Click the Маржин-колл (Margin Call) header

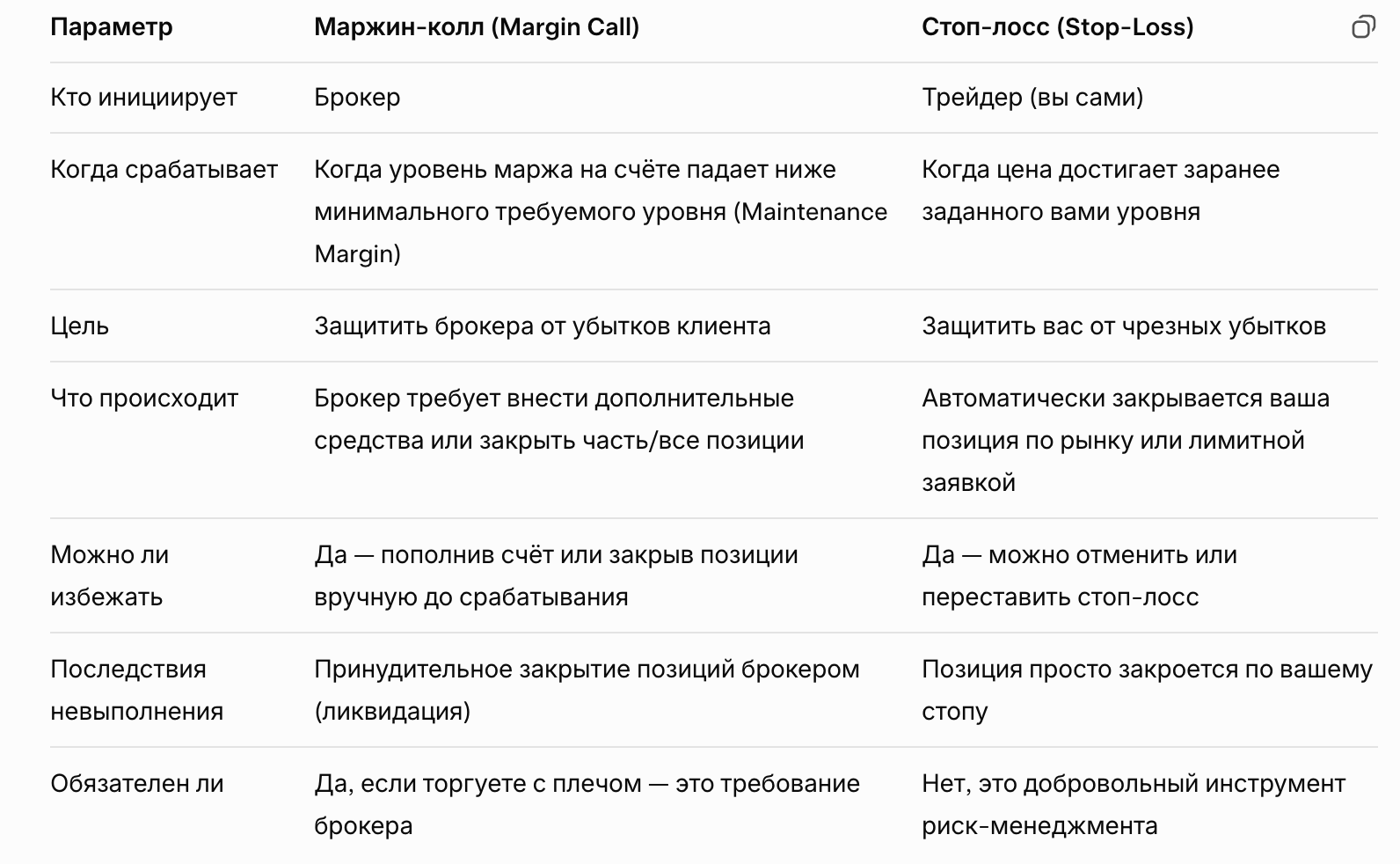pyautogui.click(x=476, y=27)
